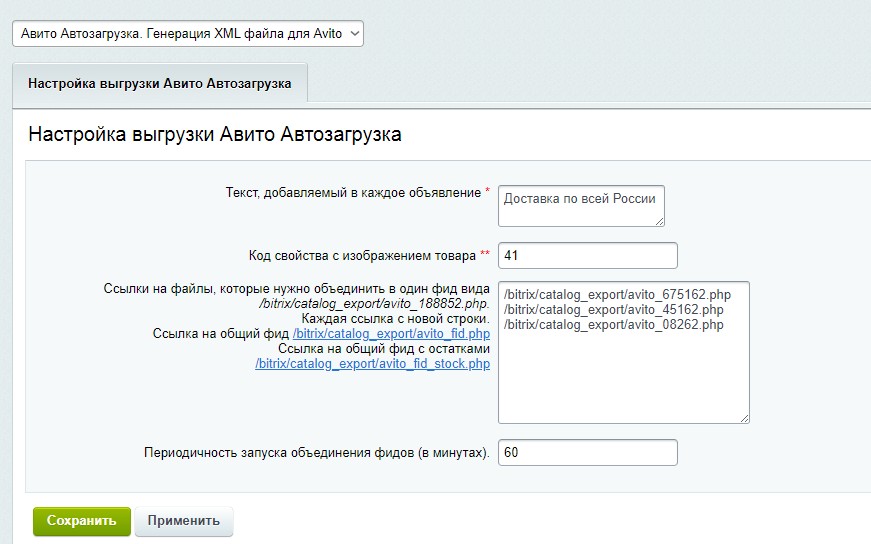
Task: Click the red double asterisk beside the property code label
Action: pos(485,254)
